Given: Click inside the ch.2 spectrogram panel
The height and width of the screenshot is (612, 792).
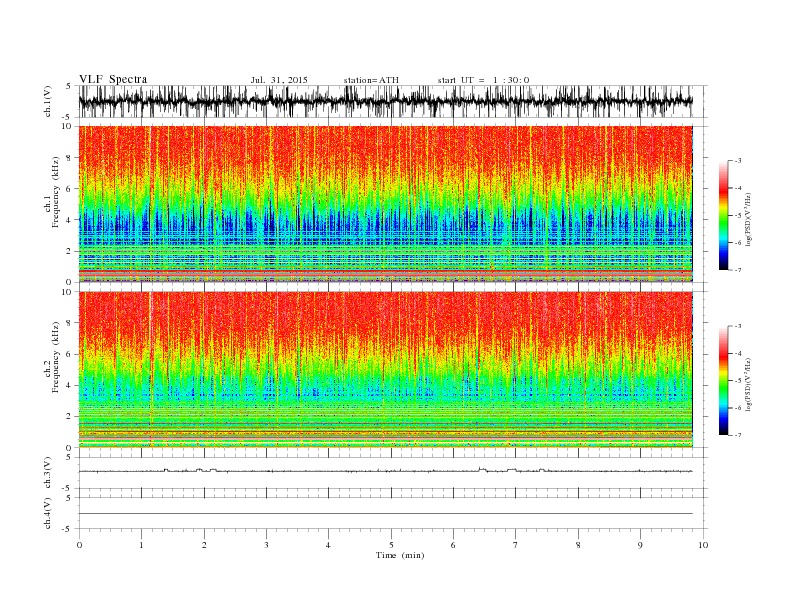Looking at the screenshot, I should (x=385, y=370).
